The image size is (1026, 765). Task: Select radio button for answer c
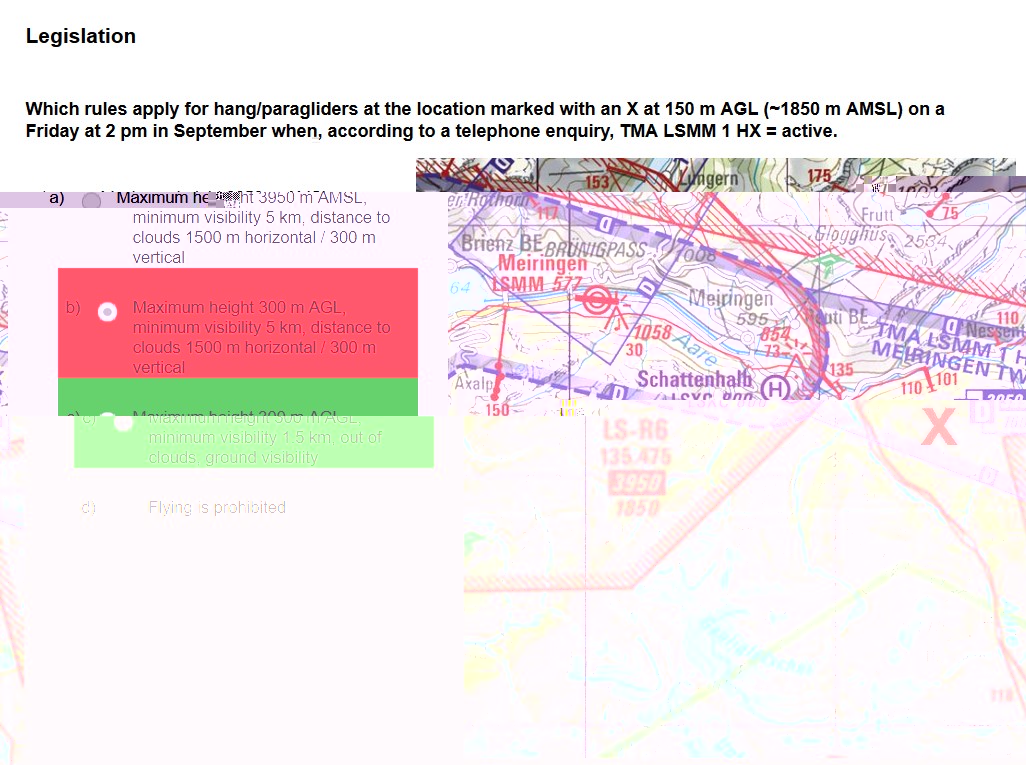point(123,422)
